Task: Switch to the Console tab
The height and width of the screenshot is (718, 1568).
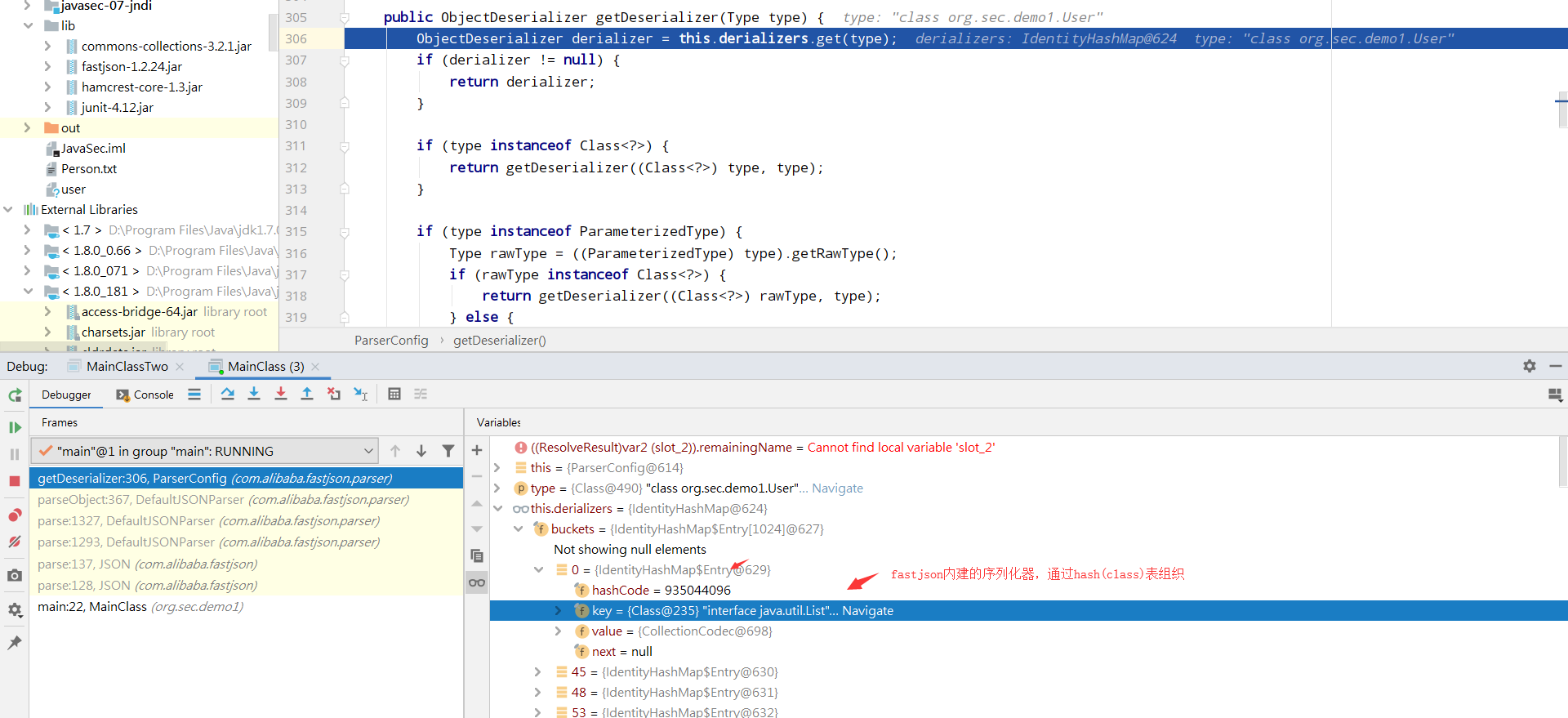Action: pyautogui.click(x=145, y=395)
